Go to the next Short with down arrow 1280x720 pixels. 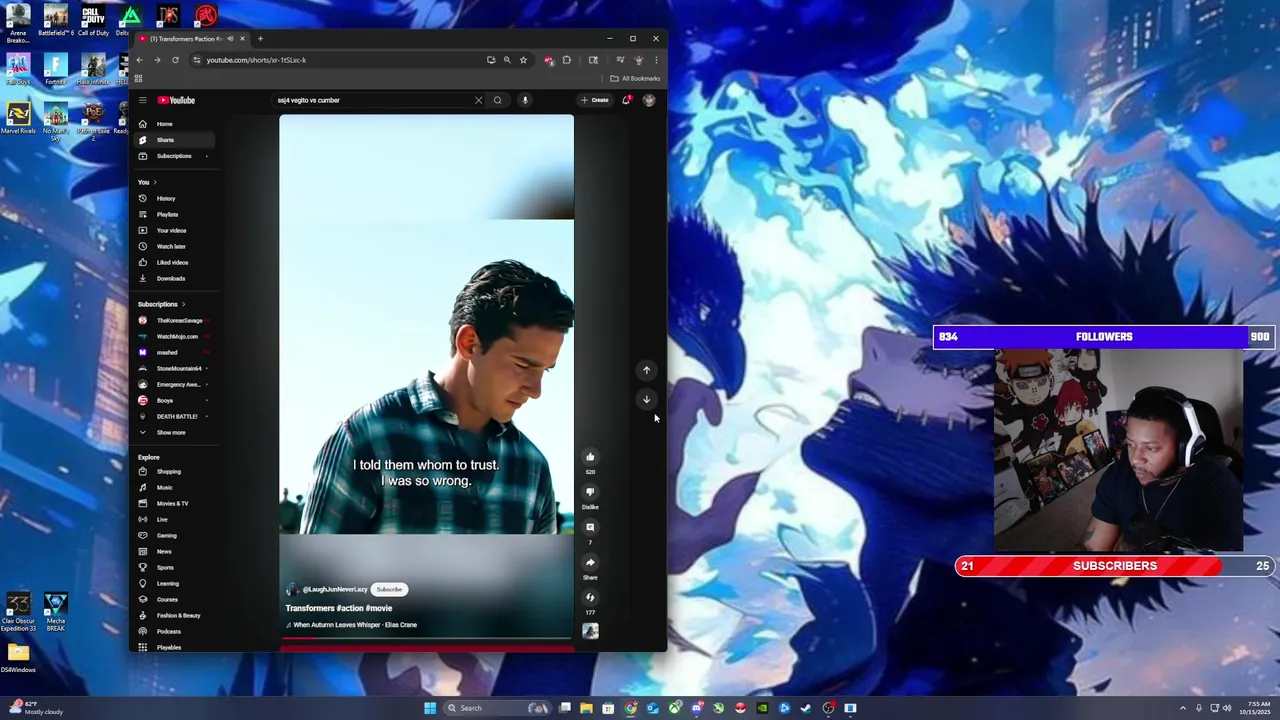coord(646,399)
